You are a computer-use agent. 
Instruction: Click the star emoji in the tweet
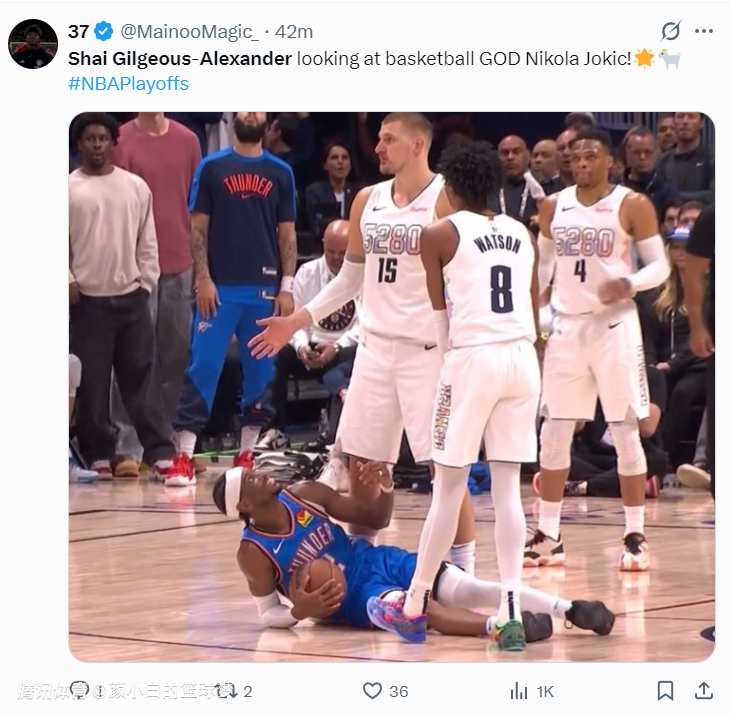click(644, 58)
